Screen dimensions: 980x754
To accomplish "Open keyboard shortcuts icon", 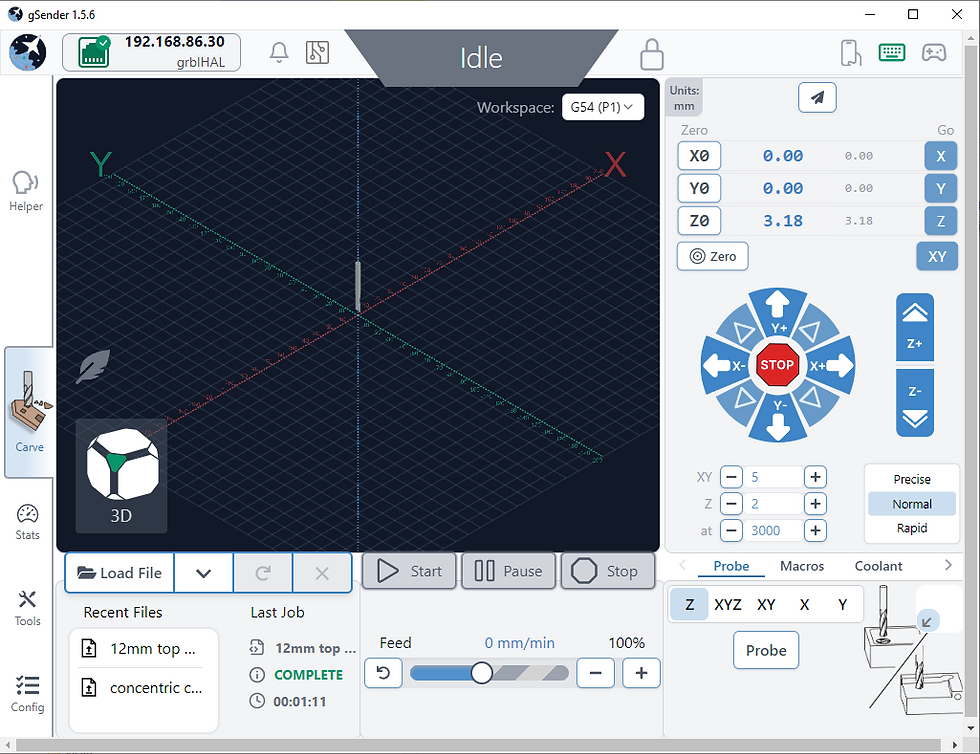I will 892,53.
